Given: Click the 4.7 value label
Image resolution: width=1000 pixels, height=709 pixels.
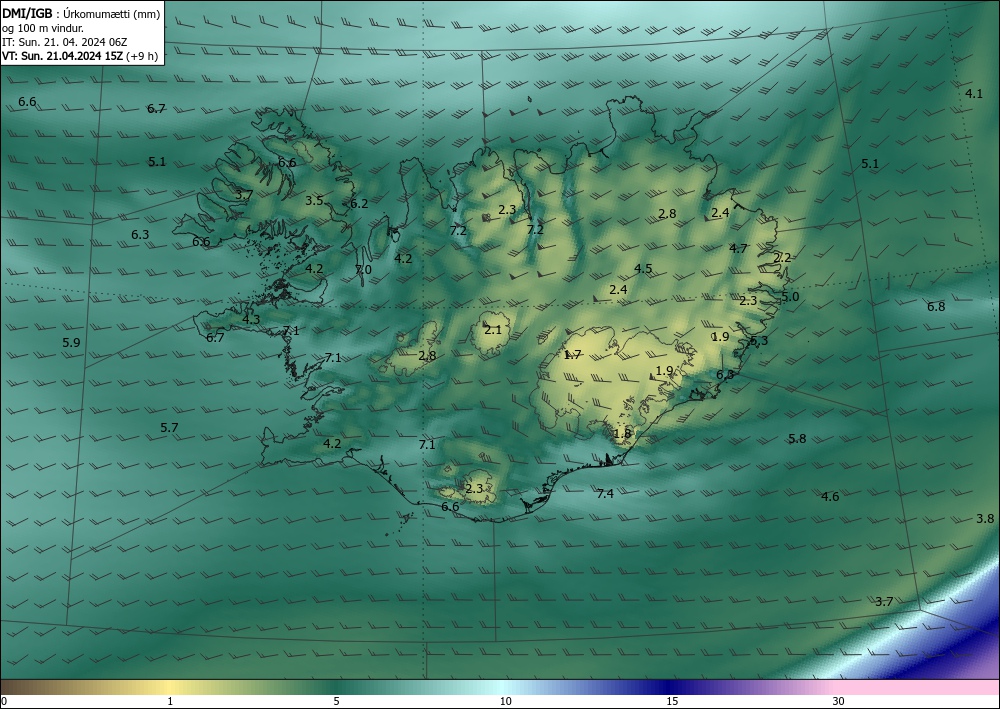Looking at the screenshot, I should pyautogui.click(x=739, y=248).
